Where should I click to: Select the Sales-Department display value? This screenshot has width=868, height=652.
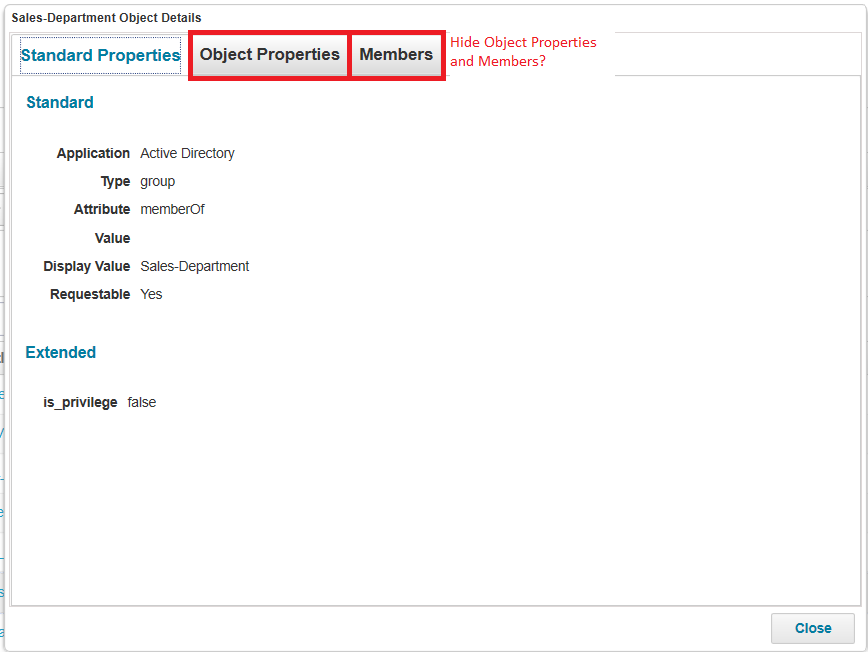(x=194, y=266)
